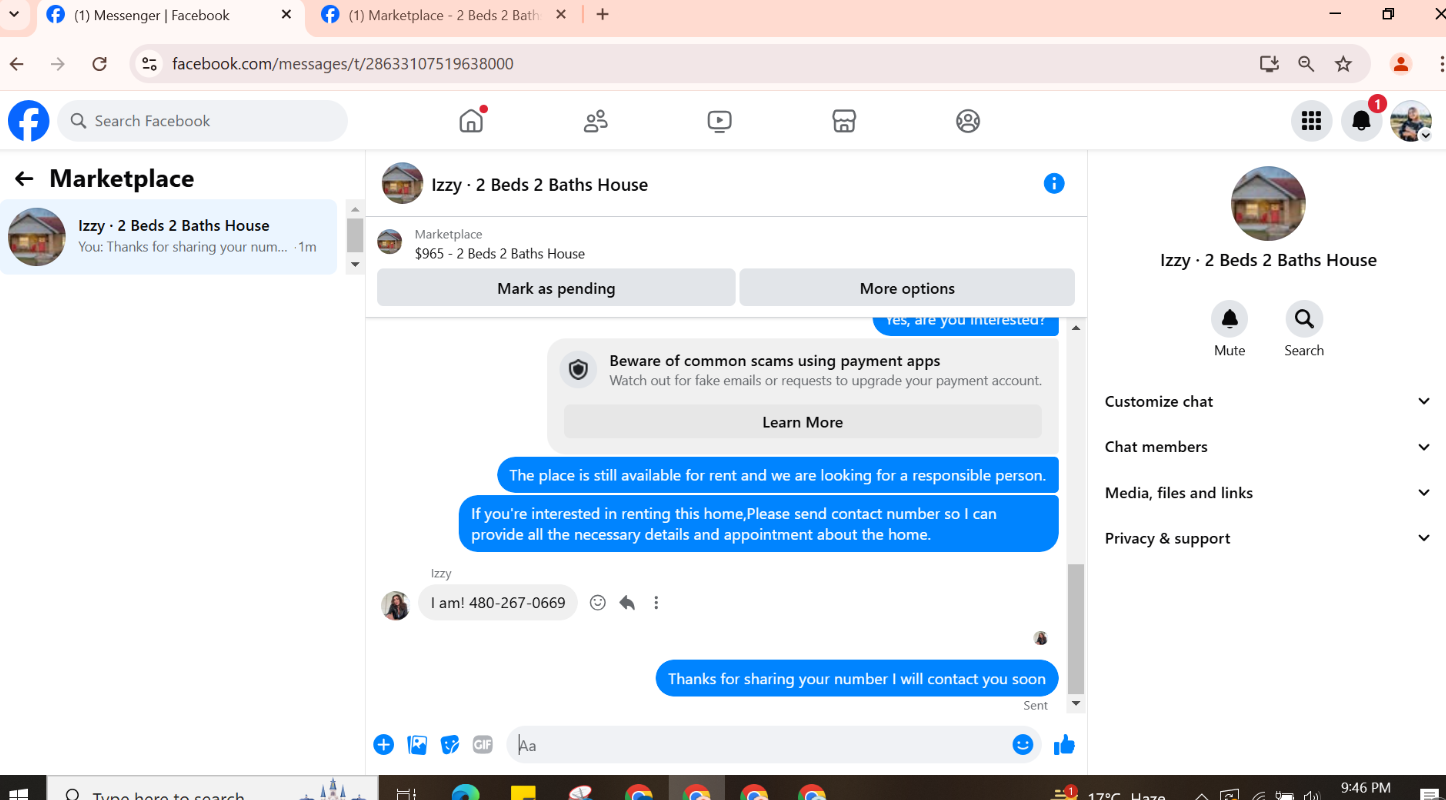Choose a GIF in composer
The height and width of the screenshot is (800, 1446).
coord(483,745)
